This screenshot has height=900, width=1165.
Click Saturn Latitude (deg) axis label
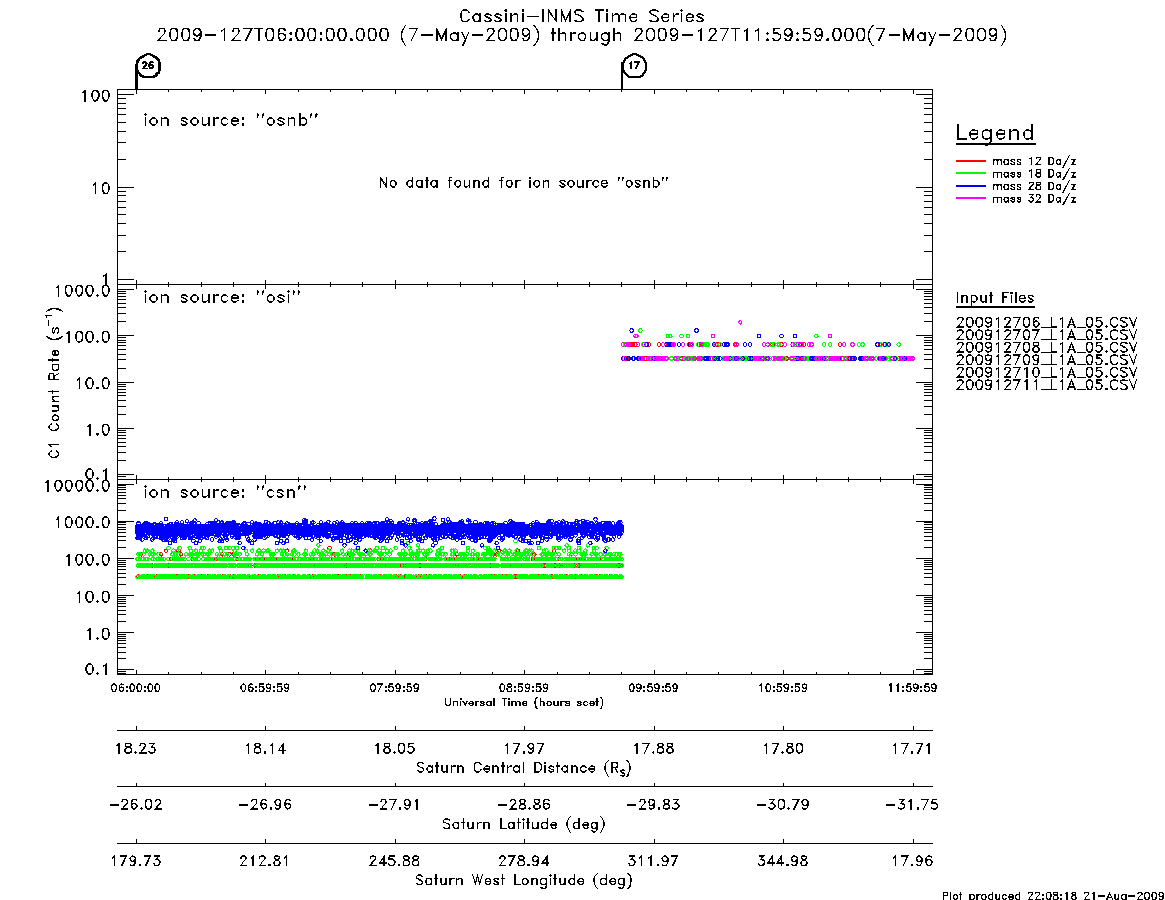tap(524, 824)
